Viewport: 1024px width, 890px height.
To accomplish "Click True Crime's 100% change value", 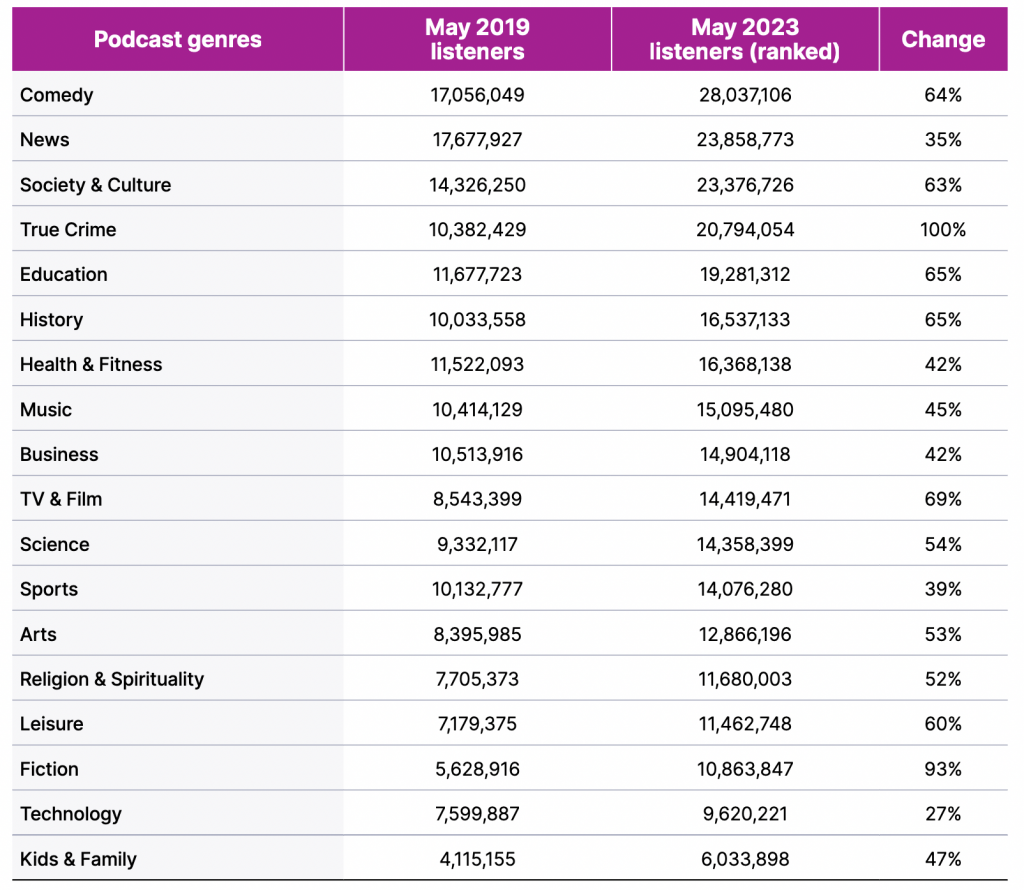I will click(x=943, y=230).
